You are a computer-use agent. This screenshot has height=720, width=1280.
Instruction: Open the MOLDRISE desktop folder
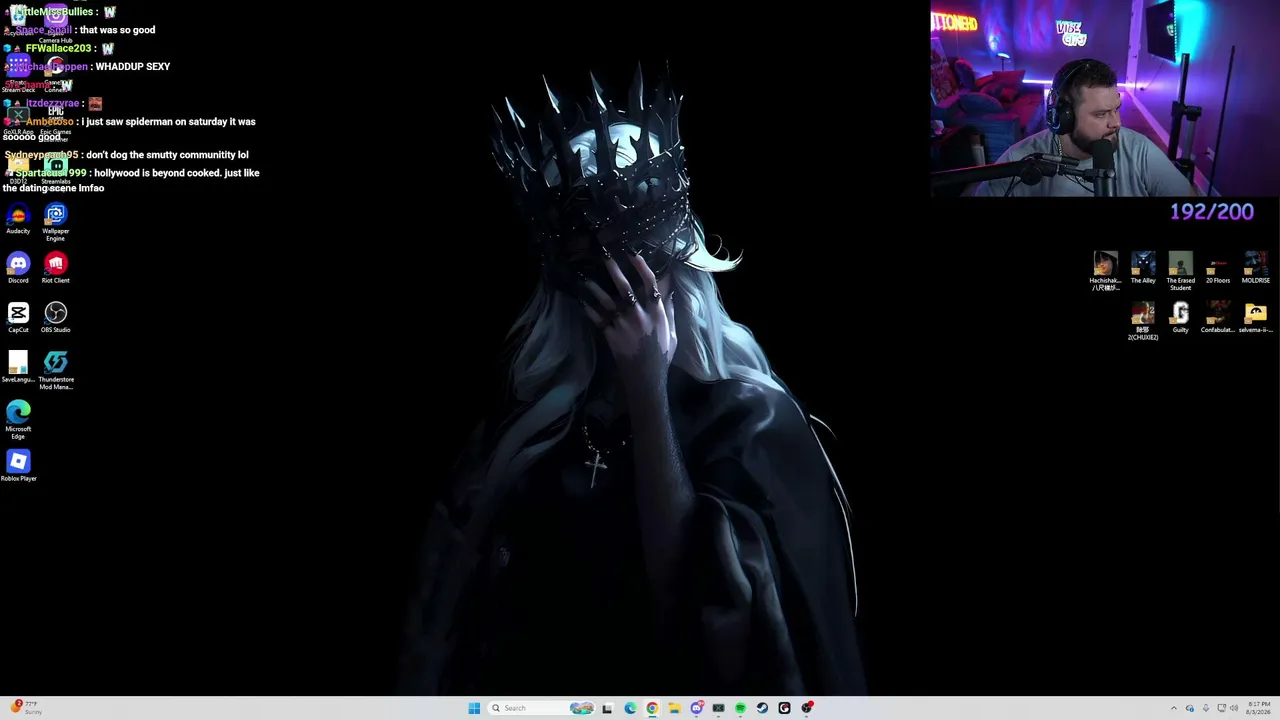1255,267
